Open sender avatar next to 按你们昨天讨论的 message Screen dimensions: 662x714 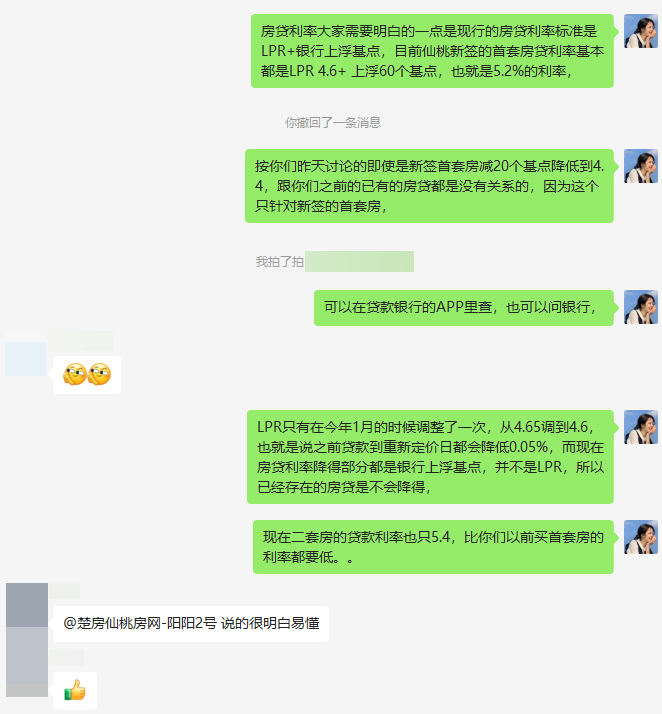coord(641,166)
